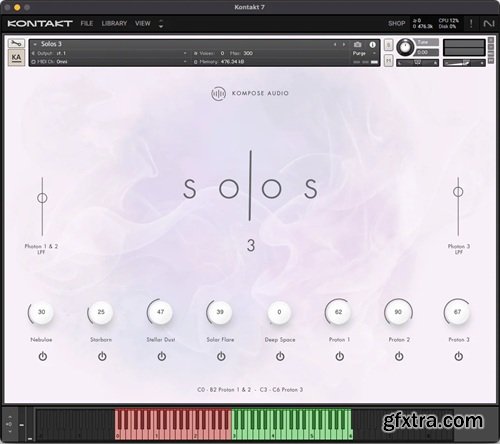Click the Tune knob
The width and height of the screenshot is (500, 444).
405,47
